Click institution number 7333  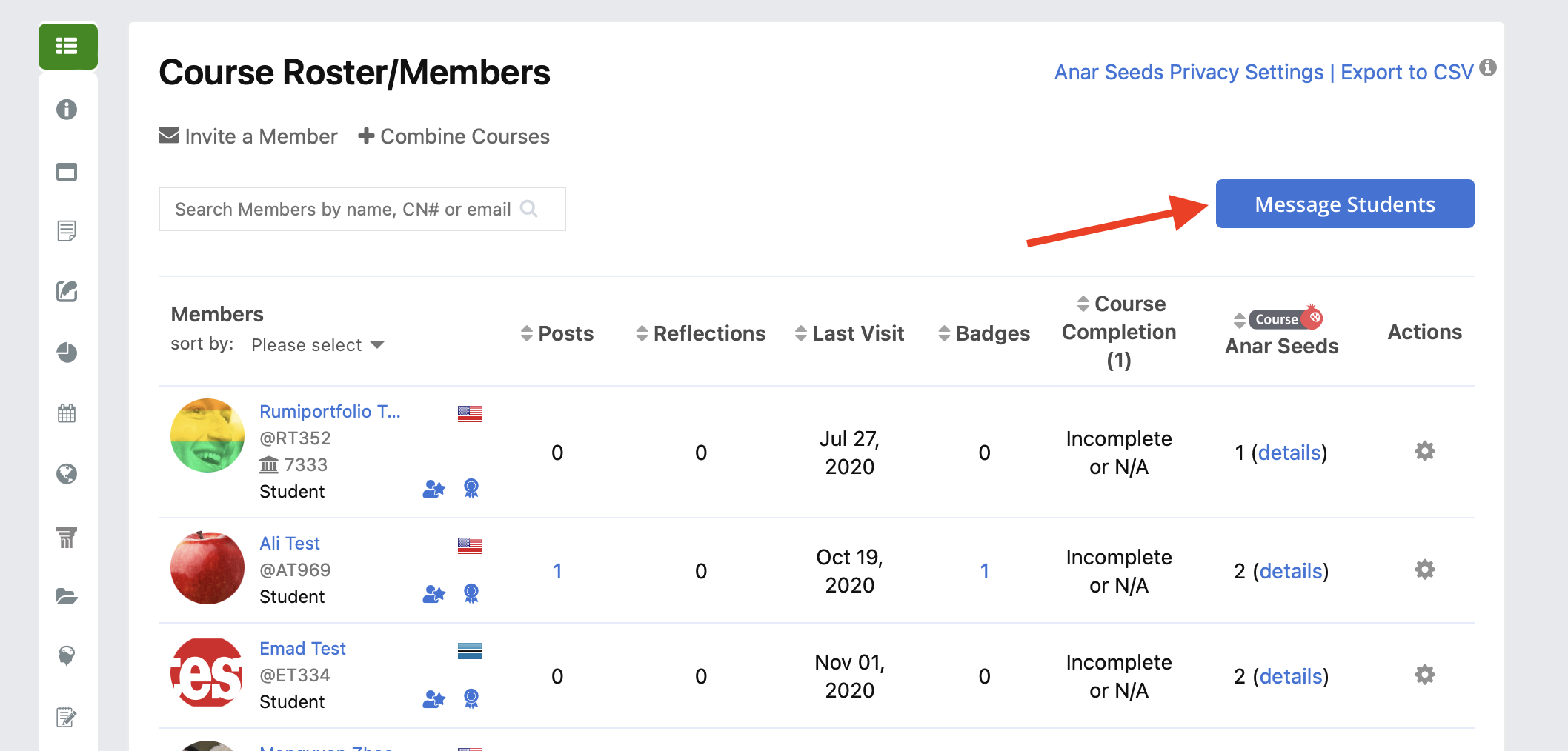pos(306,465)
